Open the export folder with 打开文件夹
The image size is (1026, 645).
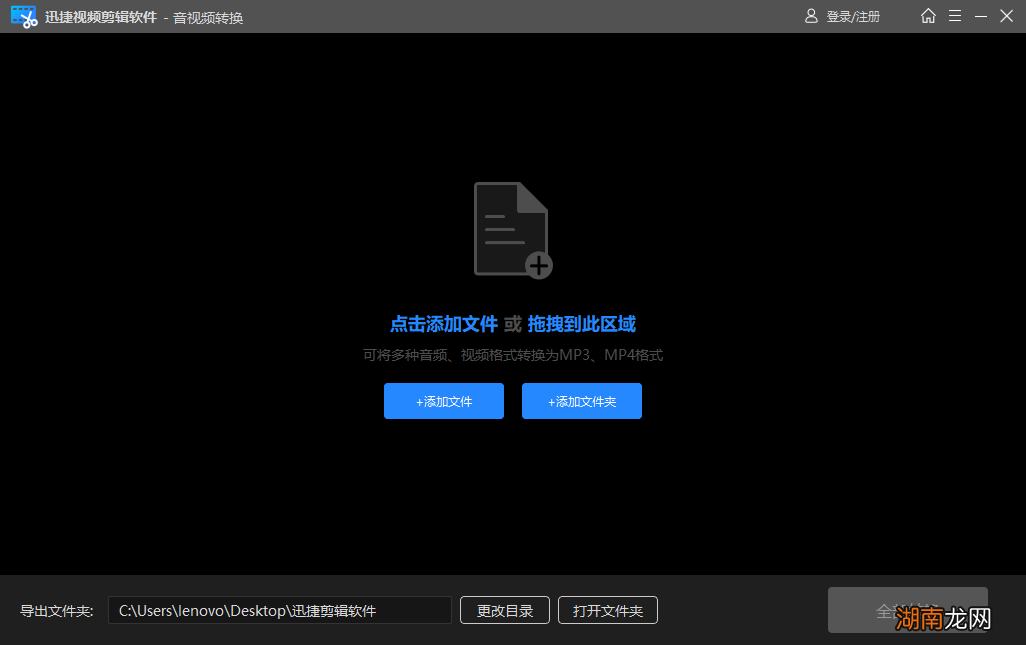click(x=608, y=610)
